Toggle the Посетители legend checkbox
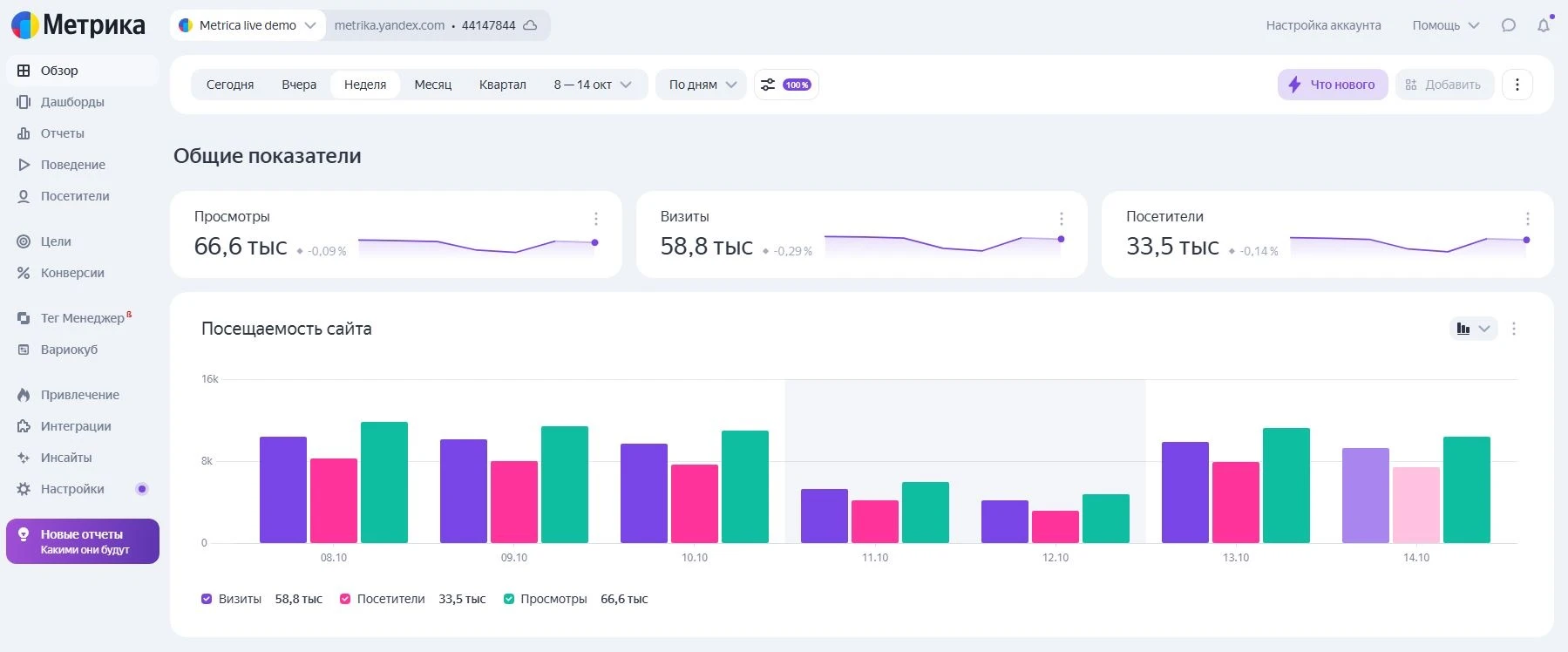Viewport: 1568px width, 652px height. (x=345, y=599)
